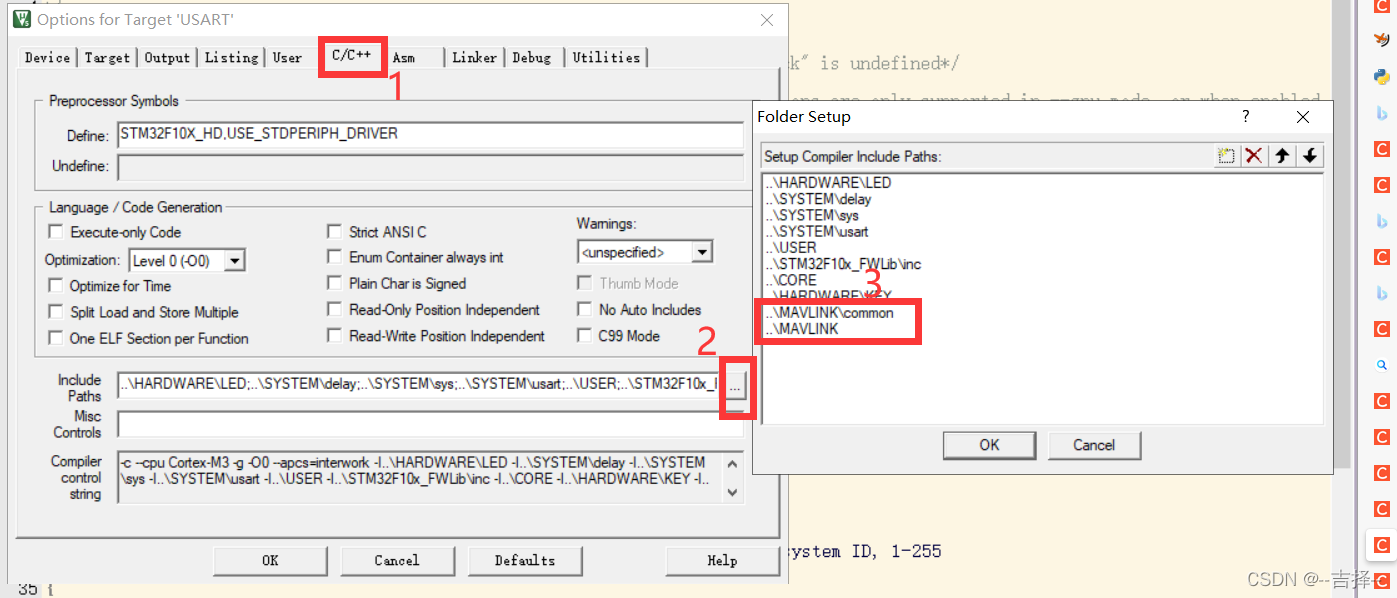The height and width of the screenshot is (598, 1397).
Task: Open the bird icon in sidebar
Action: point(1382,40)
